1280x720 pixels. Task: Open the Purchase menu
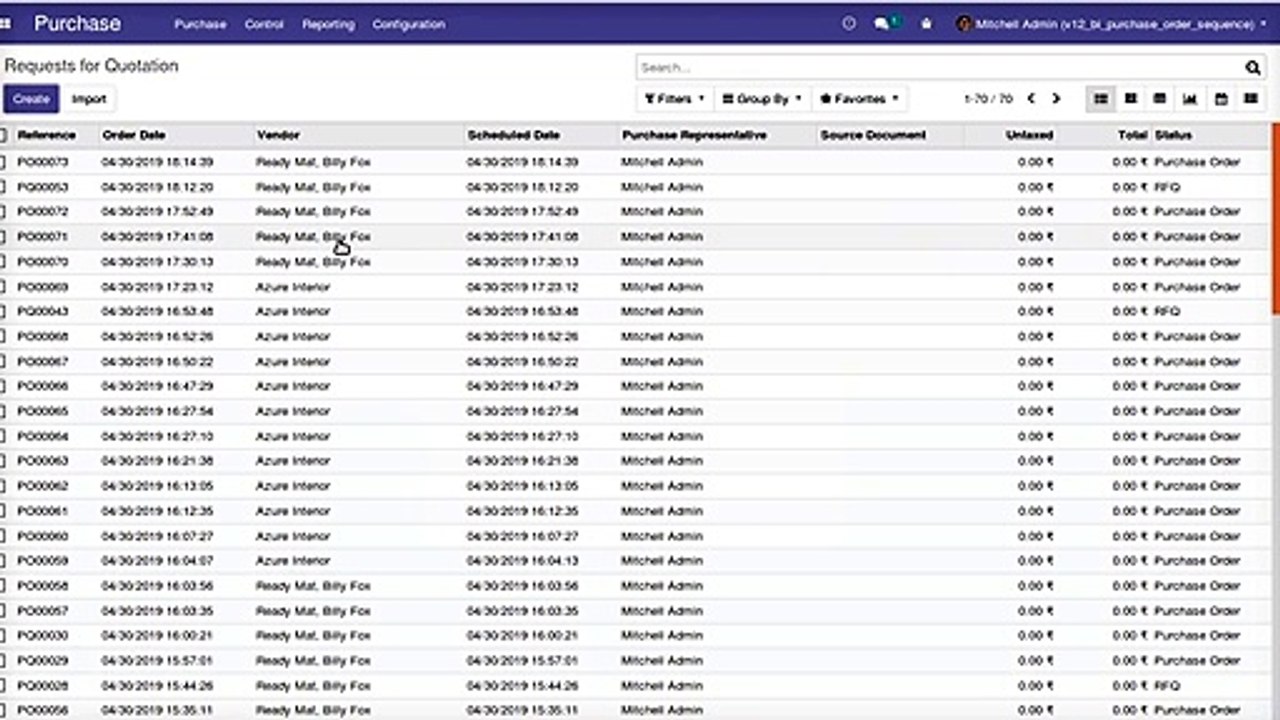pos(200,24)
